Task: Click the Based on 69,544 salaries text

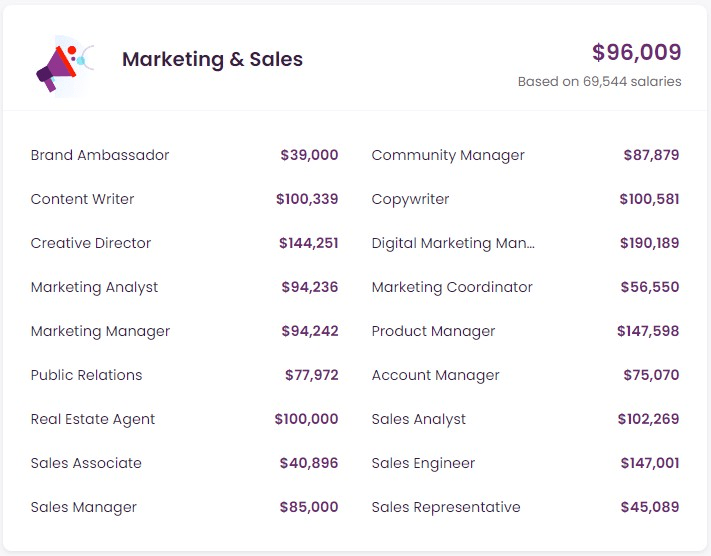Action: point(599,82)
